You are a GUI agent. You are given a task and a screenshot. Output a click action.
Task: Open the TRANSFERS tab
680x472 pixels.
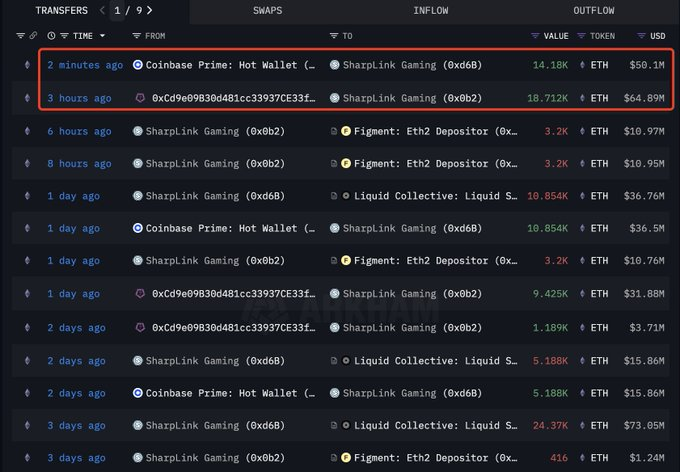[x=62, y=10]
